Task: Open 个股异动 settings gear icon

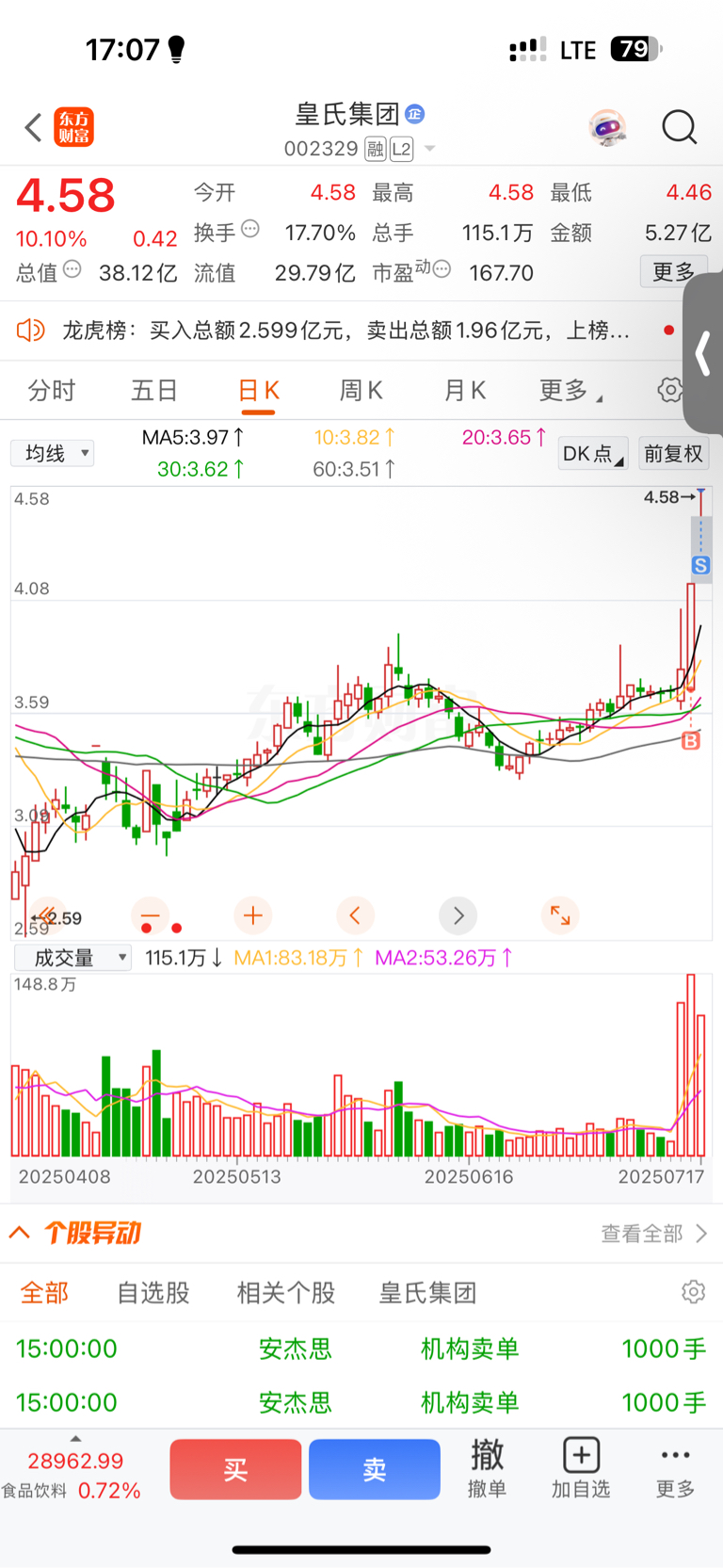Action: (x=694, y=1292)
